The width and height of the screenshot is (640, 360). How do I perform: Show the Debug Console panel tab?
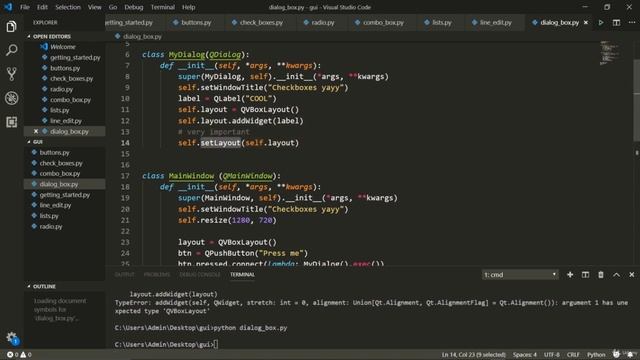[200, 275]
